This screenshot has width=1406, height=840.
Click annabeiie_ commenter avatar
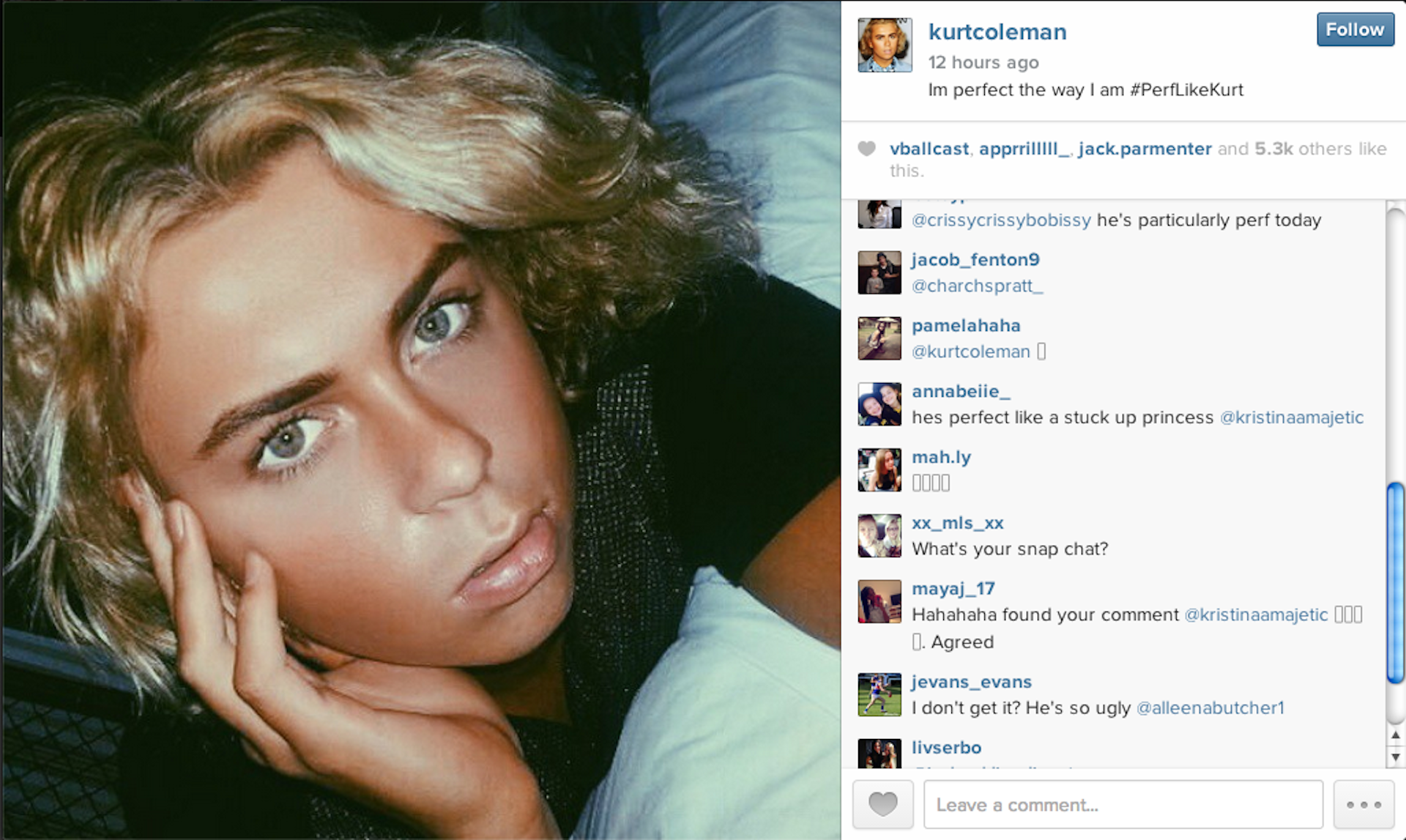pyautogui.click(x=879, y=404)
